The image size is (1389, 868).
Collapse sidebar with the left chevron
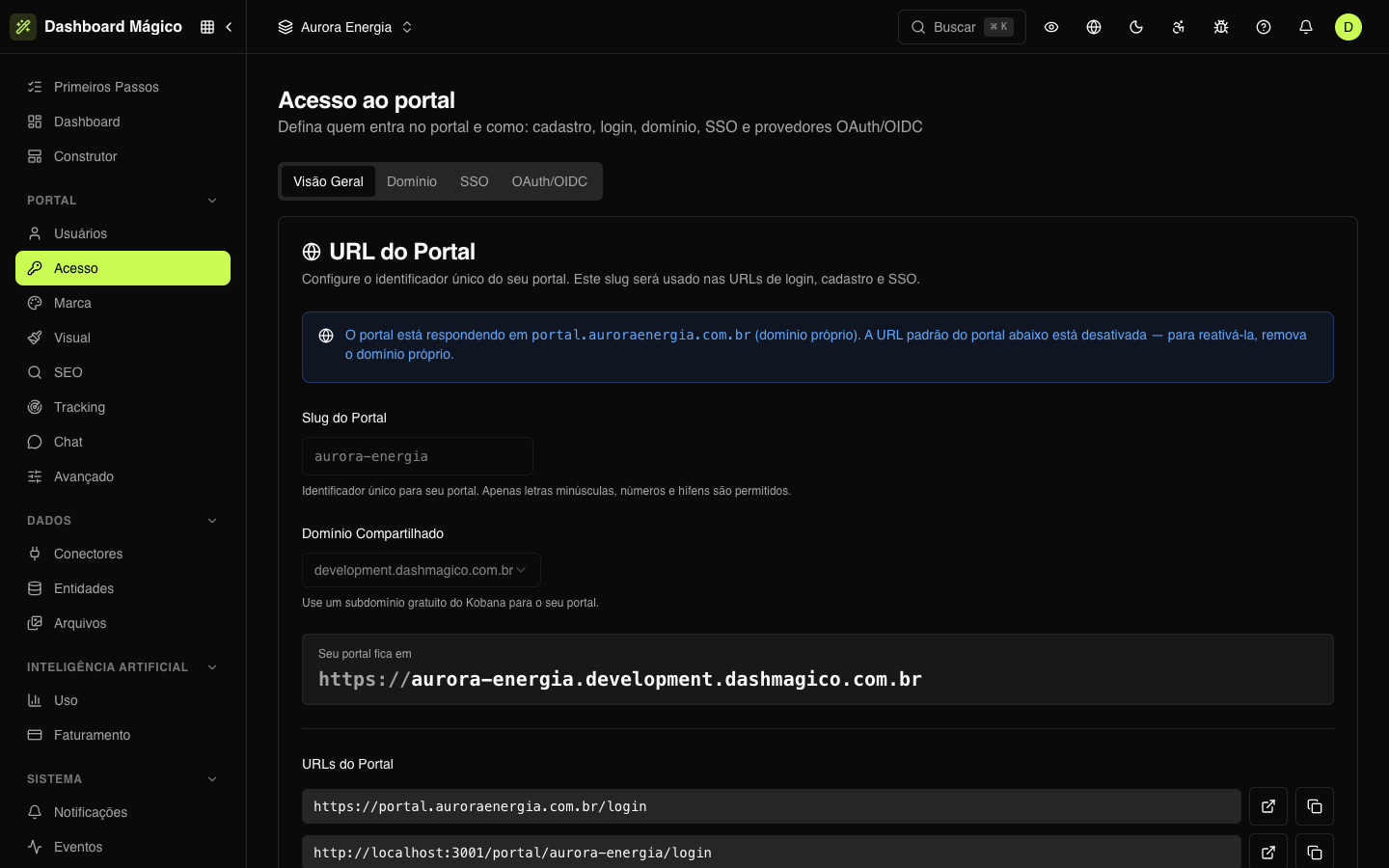coord(229,27)
